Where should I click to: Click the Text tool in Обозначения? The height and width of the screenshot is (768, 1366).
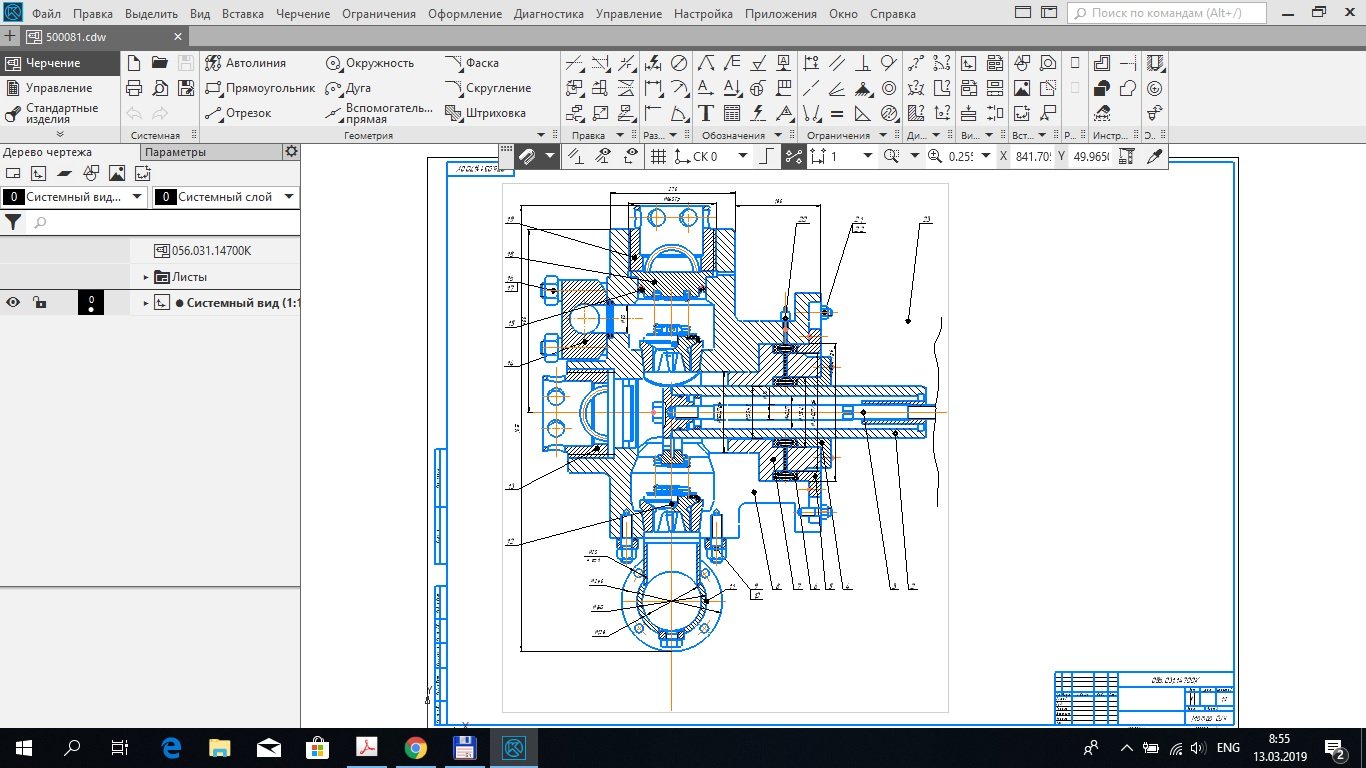[x=706, y=113]
